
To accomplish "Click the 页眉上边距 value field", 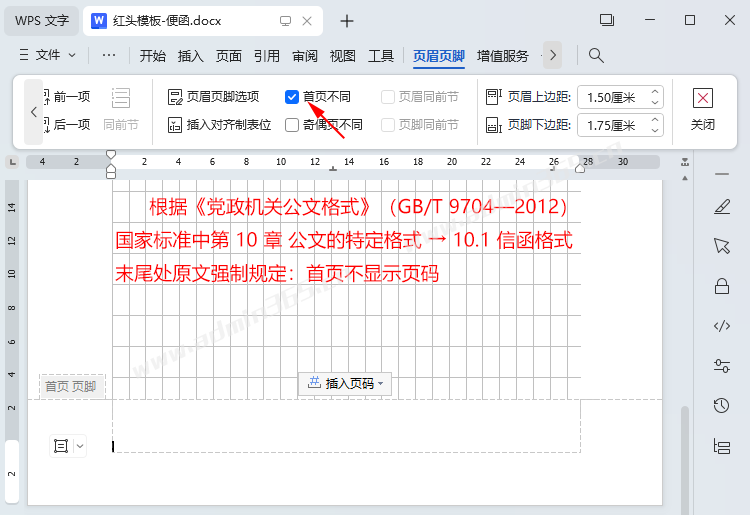I will (612, 98).
